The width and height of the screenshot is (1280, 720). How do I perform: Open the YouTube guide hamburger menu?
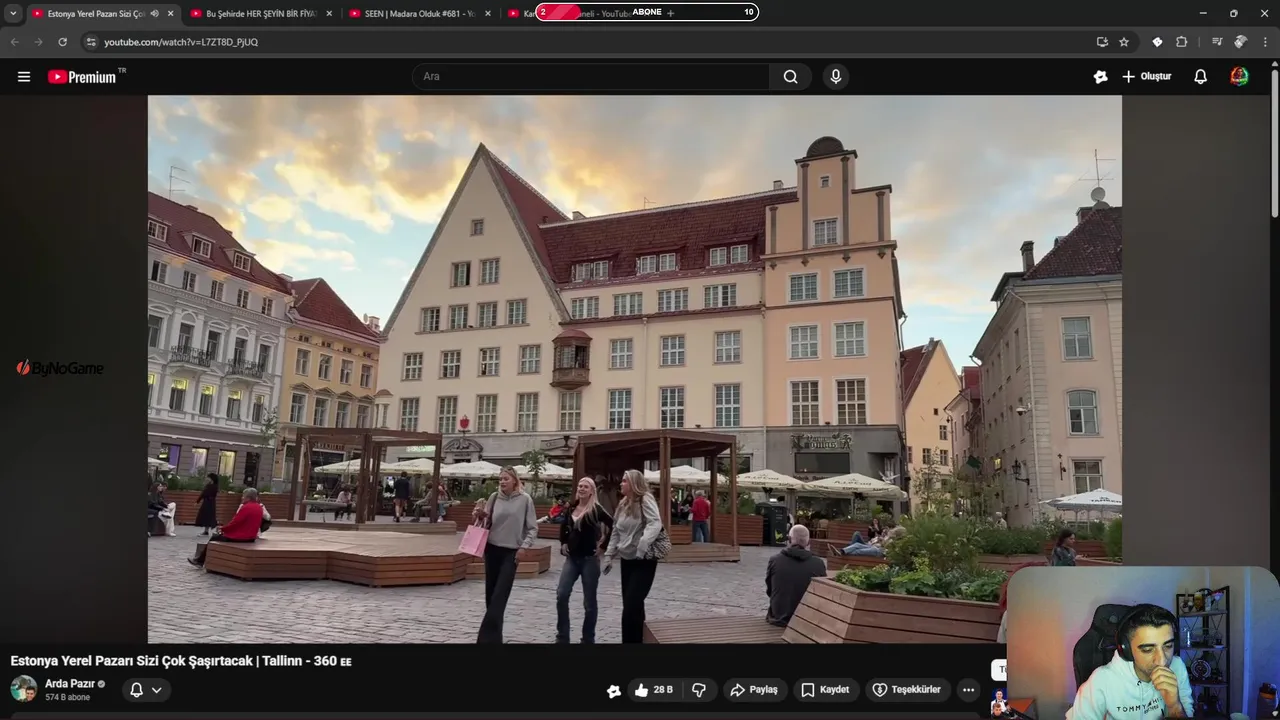(24, 77)
